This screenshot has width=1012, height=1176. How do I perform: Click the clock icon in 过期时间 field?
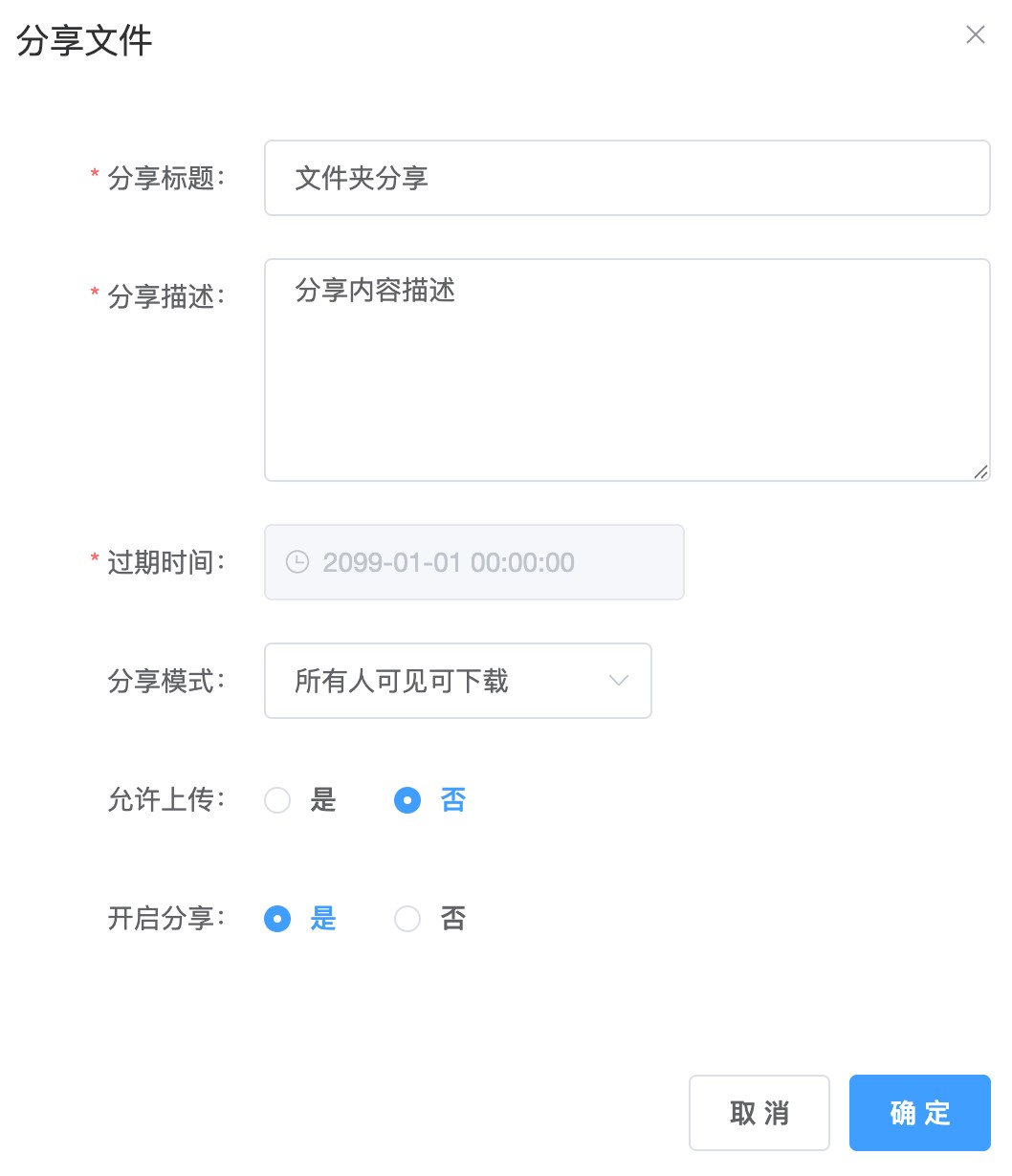(x=297, y=562)
